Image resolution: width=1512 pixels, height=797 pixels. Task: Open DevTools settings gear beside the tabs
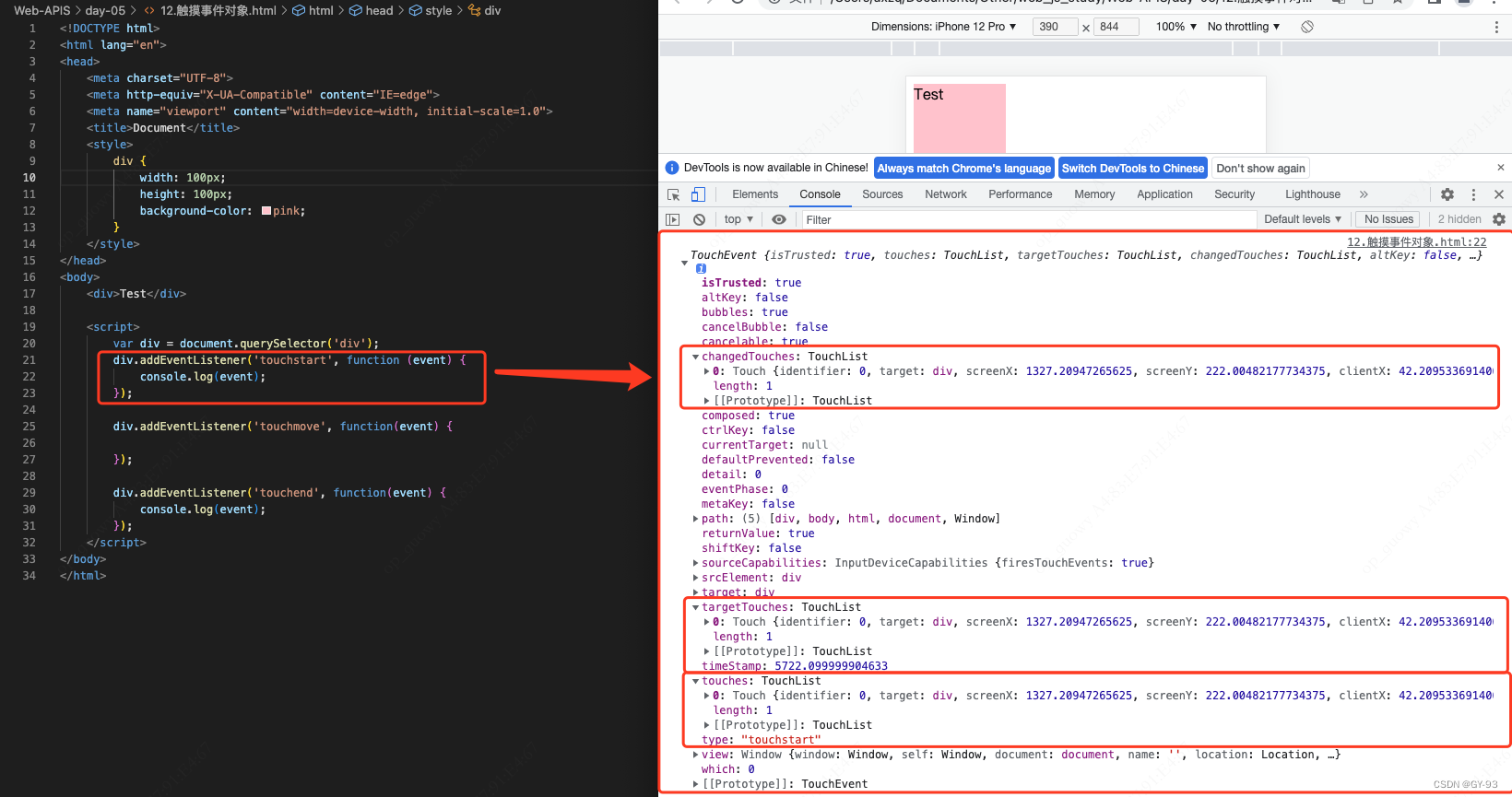click(1447, 194)
